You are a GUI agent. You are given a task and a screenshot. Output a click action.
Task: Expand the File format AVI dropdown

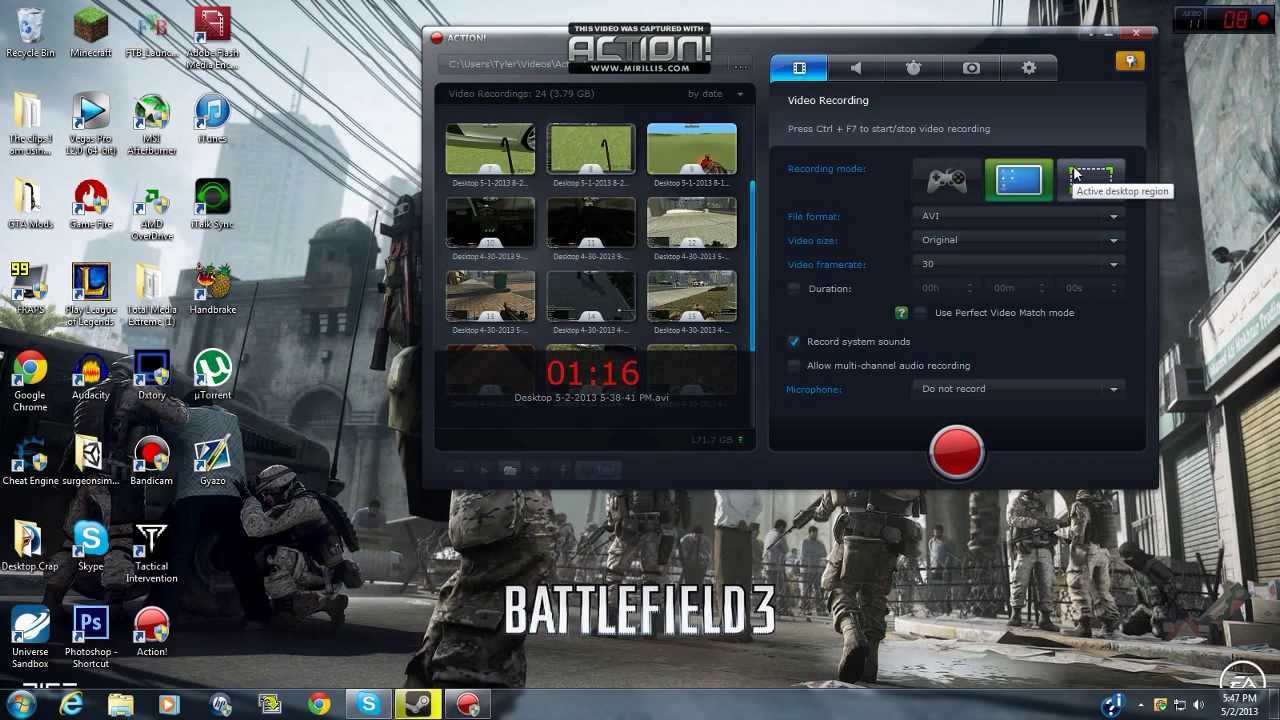click(1019, 216)
